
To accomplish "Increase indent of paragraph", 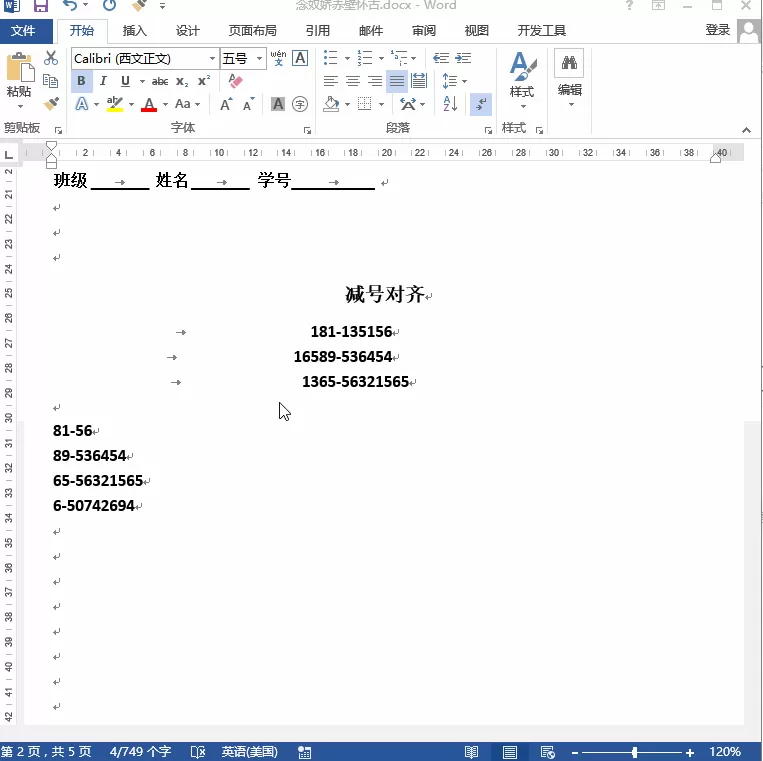I will tap(463, 58).
